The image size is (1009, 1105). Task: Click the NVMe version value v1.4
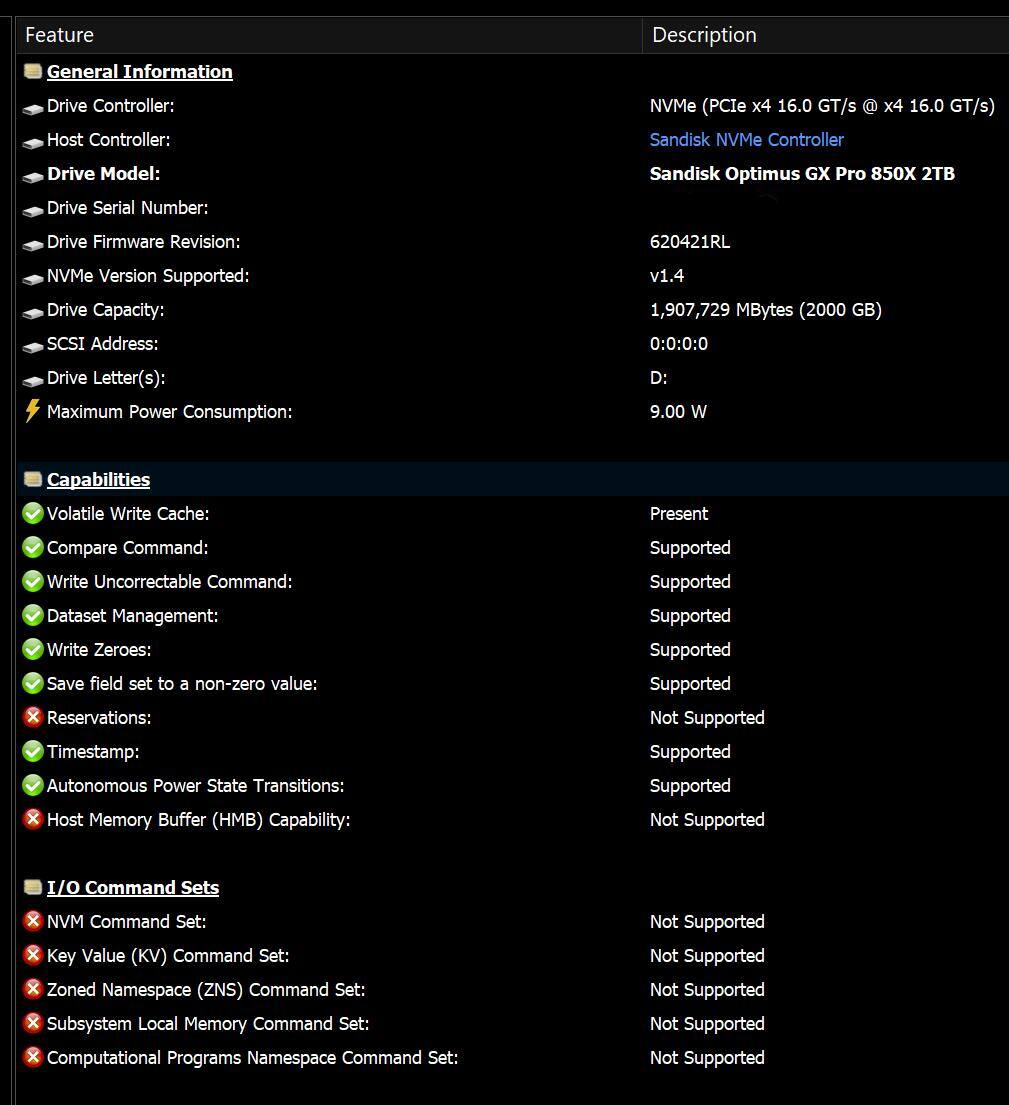coord(667,276)
